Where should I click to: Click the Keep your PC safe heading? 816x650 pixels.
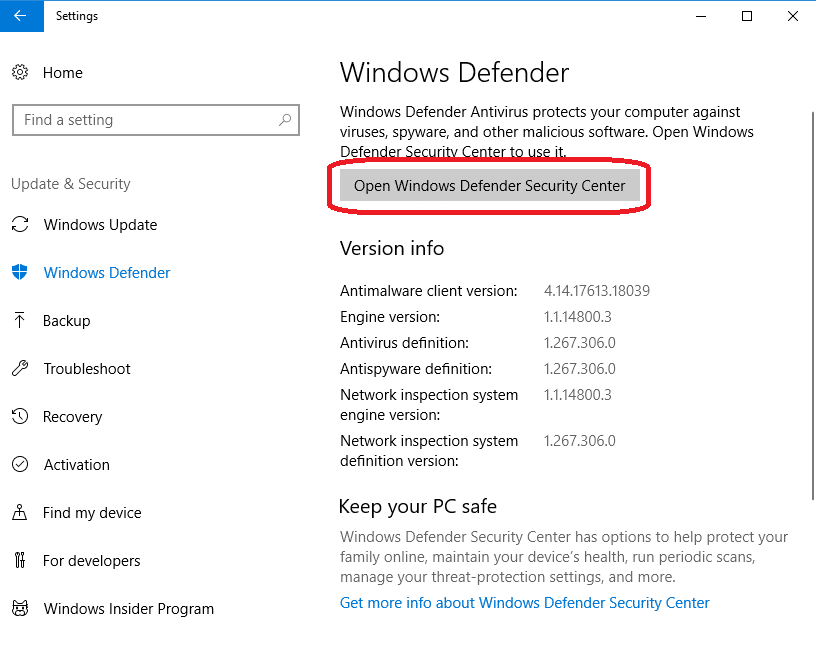click(417, 506)
